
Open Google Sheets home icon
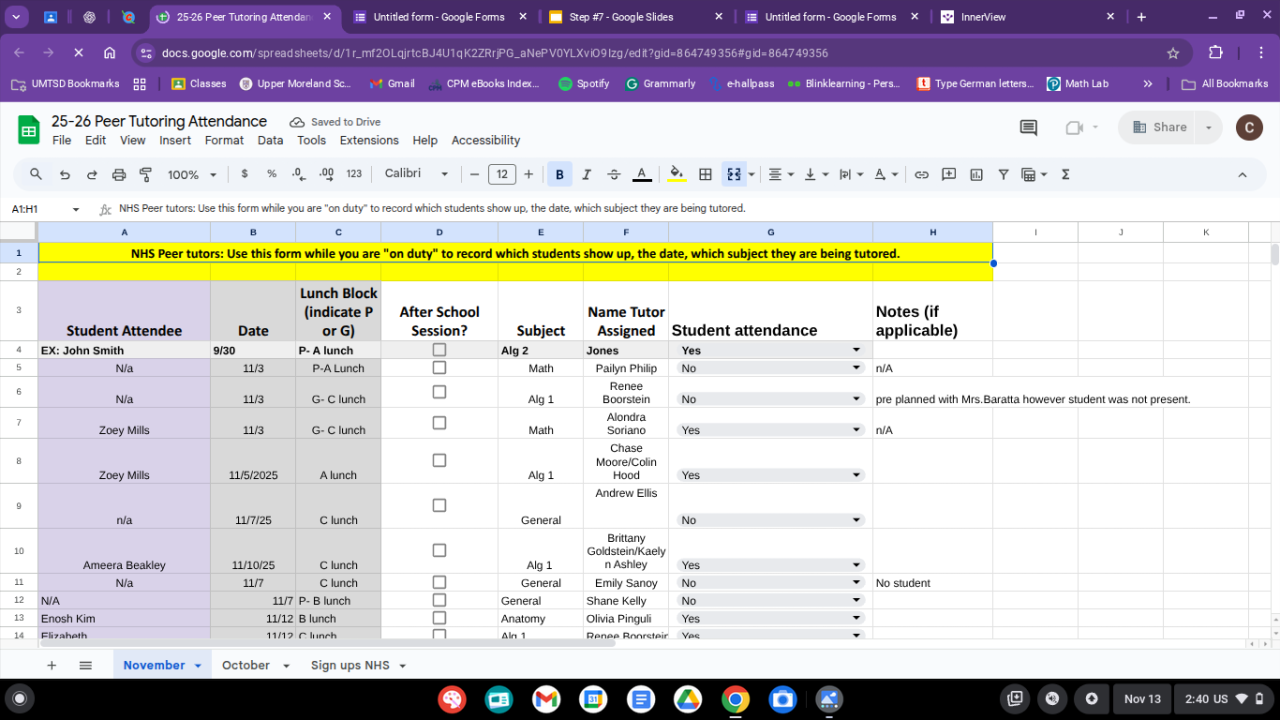pos(29,130)
